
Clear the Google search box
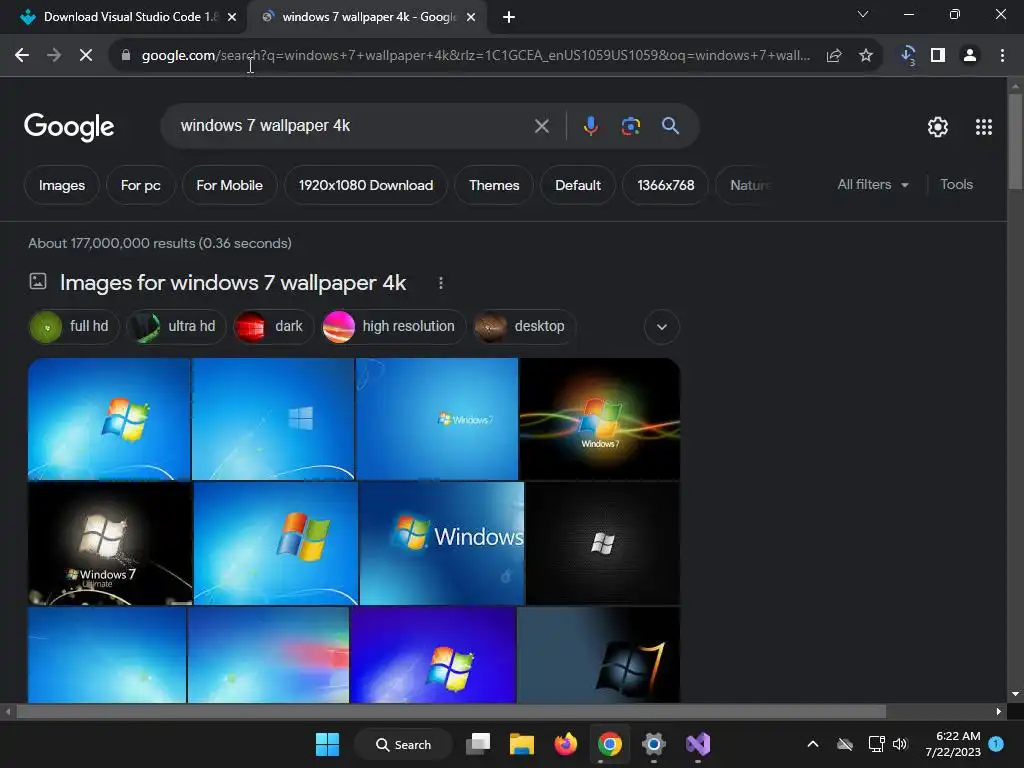point(541,126)
